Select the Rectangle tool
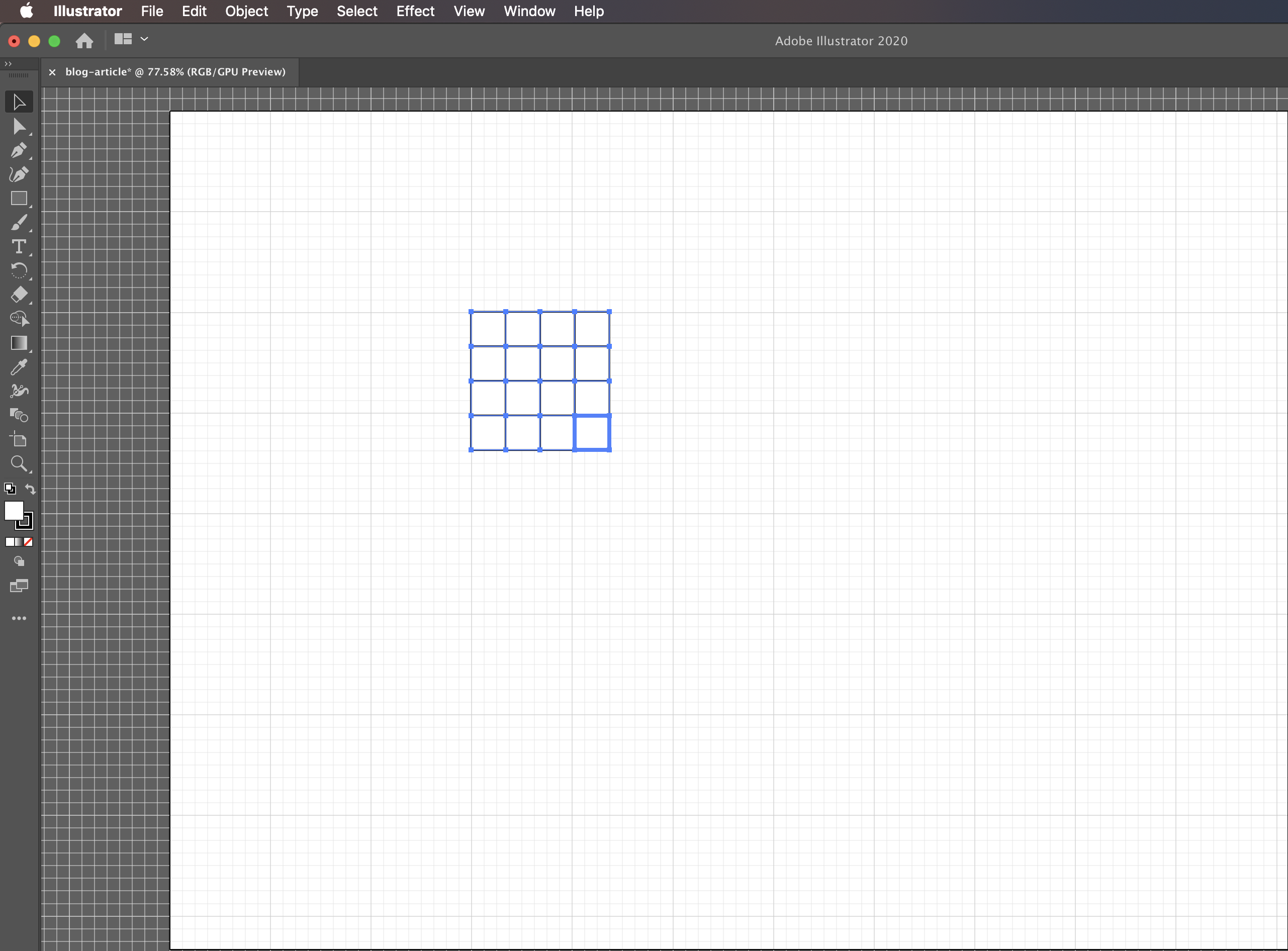The width and height of the screenshot is (1288, 951). (18, 197)
